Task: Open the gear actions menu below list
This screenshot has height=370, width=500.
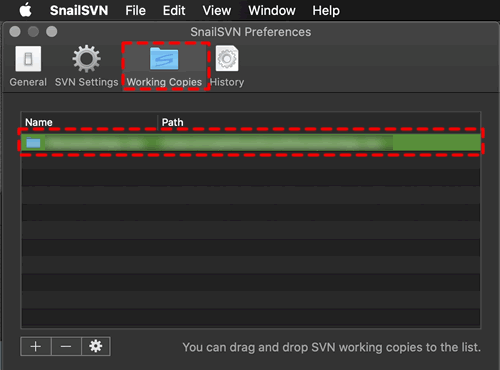Action: pyautogui.click(x=96, y=346)
